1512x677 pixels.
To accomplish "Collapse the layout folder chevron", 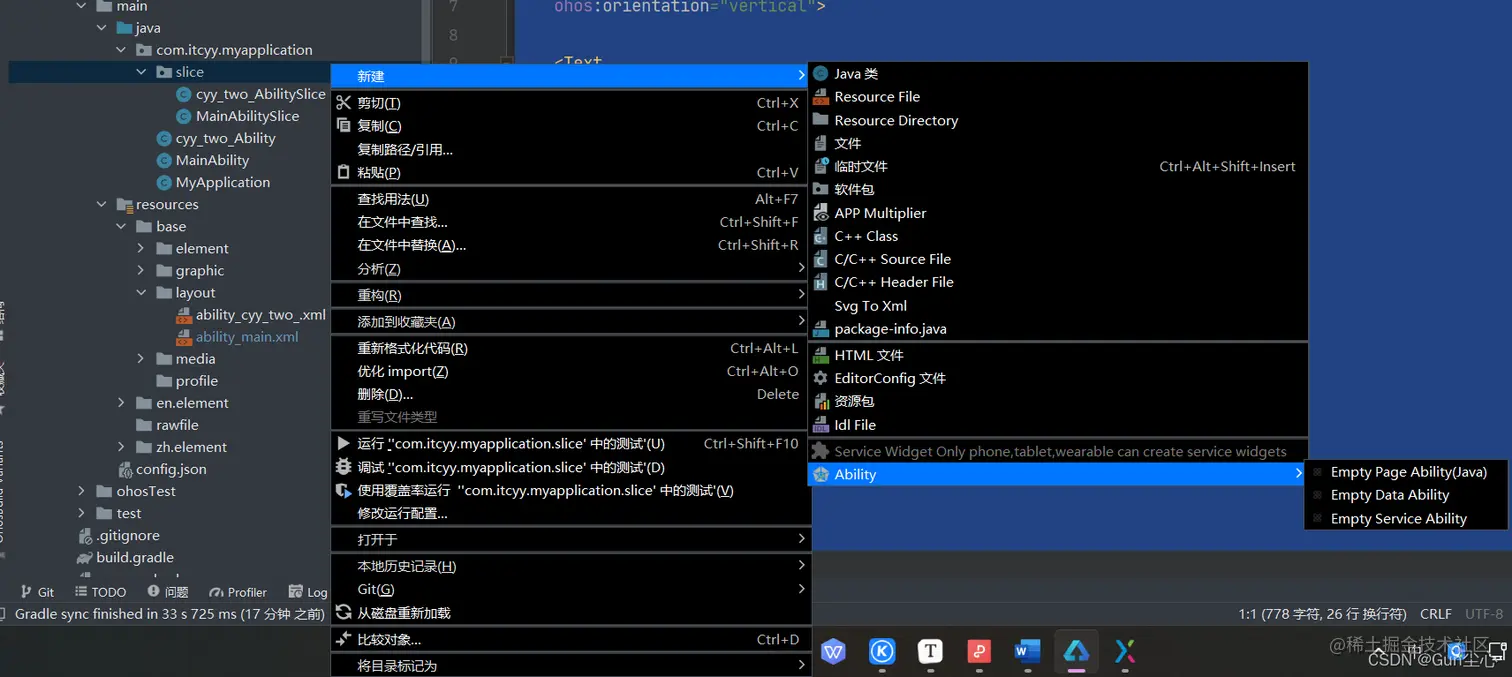I will tap(141, 293).
